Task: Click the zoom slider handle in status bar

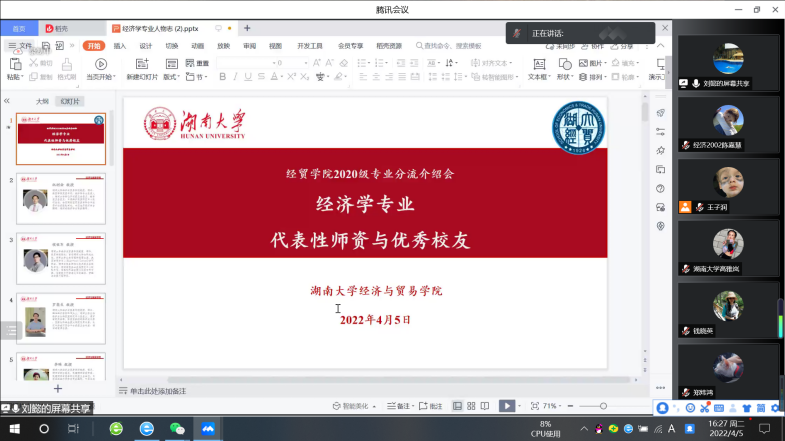Action: [603, 406]
